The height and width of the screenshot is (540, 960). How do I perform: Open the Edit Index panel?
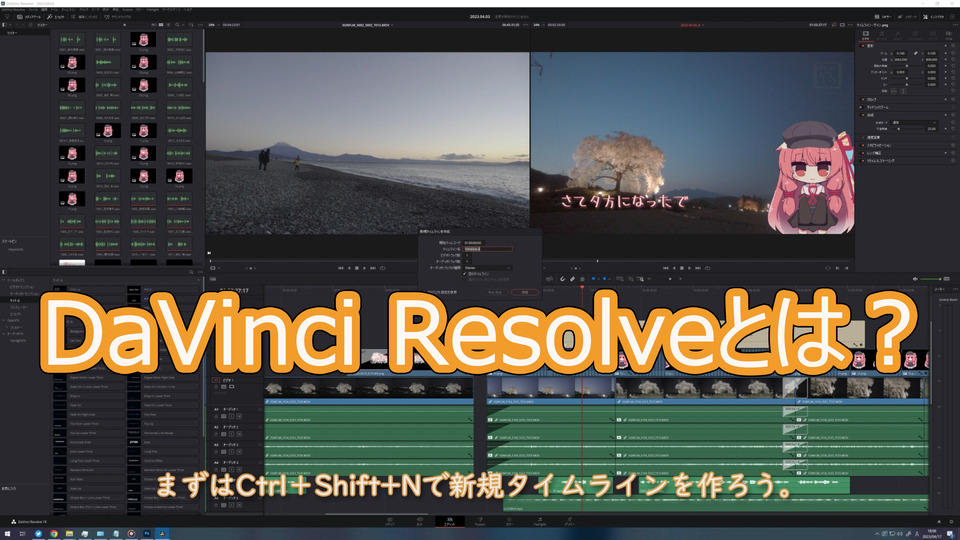pos(84,17)
